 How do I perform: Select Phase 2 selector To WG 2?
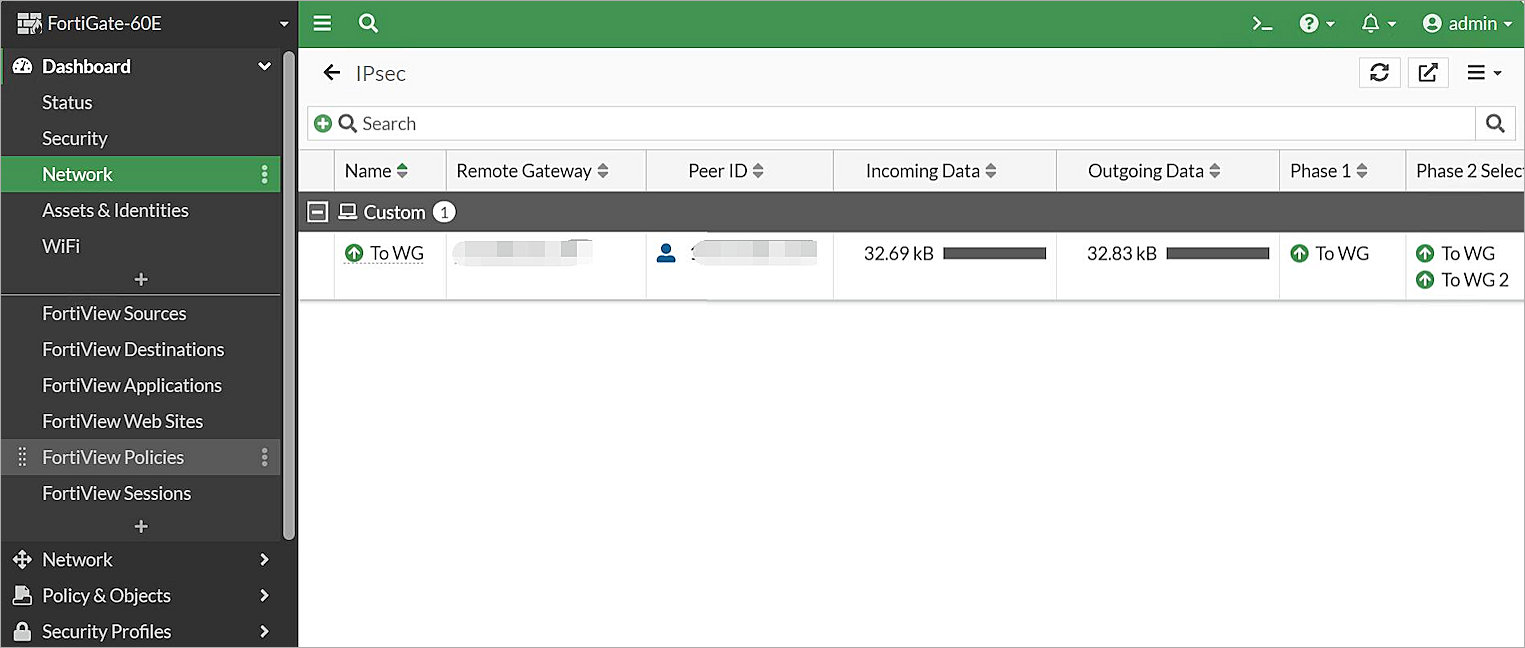tap(1475, 280)
